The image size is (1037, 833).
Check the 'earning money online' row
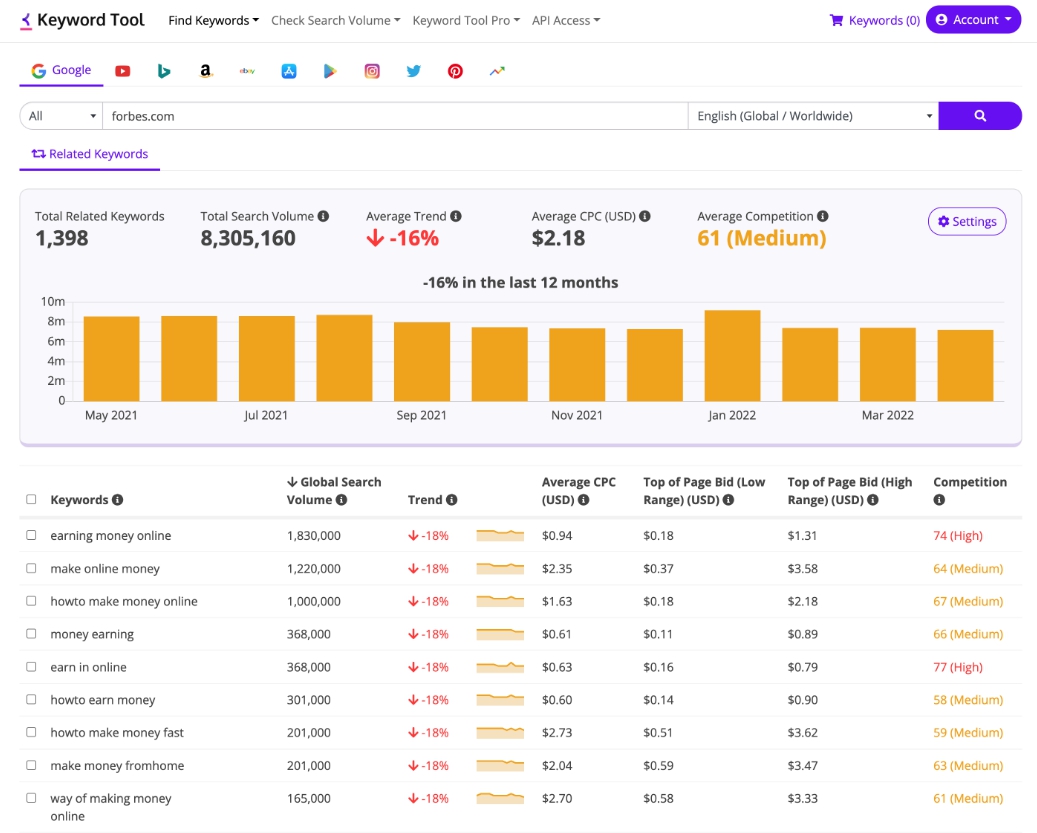pyautogui.click(x=31, y=535)
